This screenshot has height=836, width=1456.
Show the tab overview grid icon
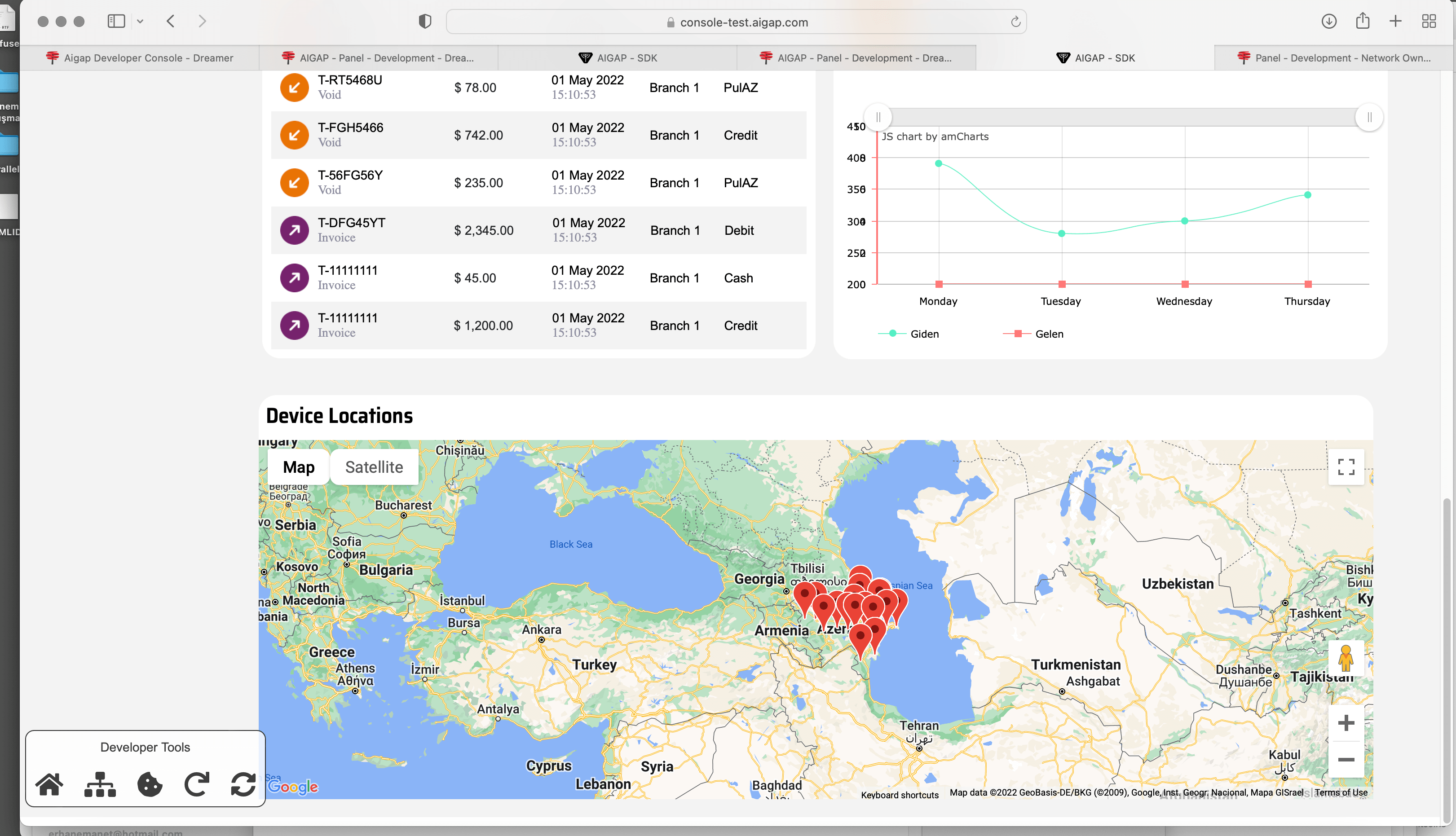point(1429,21)
